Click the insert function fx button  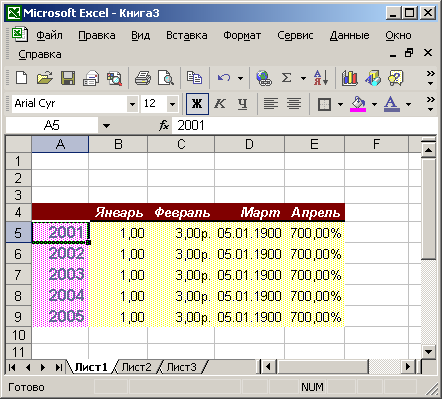pyautogui.click(x=164, y=126)
